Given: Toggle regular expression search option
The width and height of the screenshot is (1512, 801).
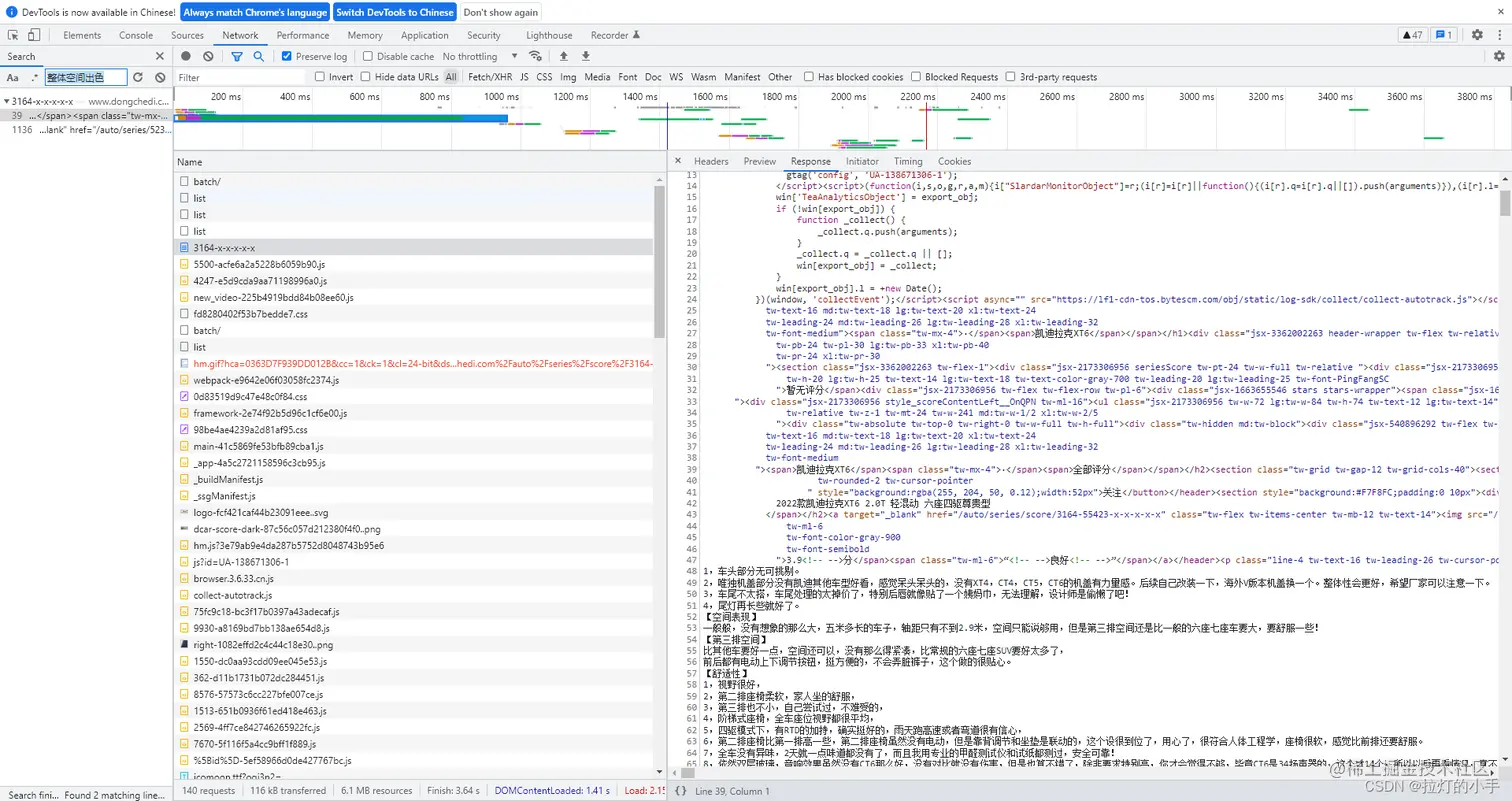Looking at the screenshot, I should (x=35, y=77).
